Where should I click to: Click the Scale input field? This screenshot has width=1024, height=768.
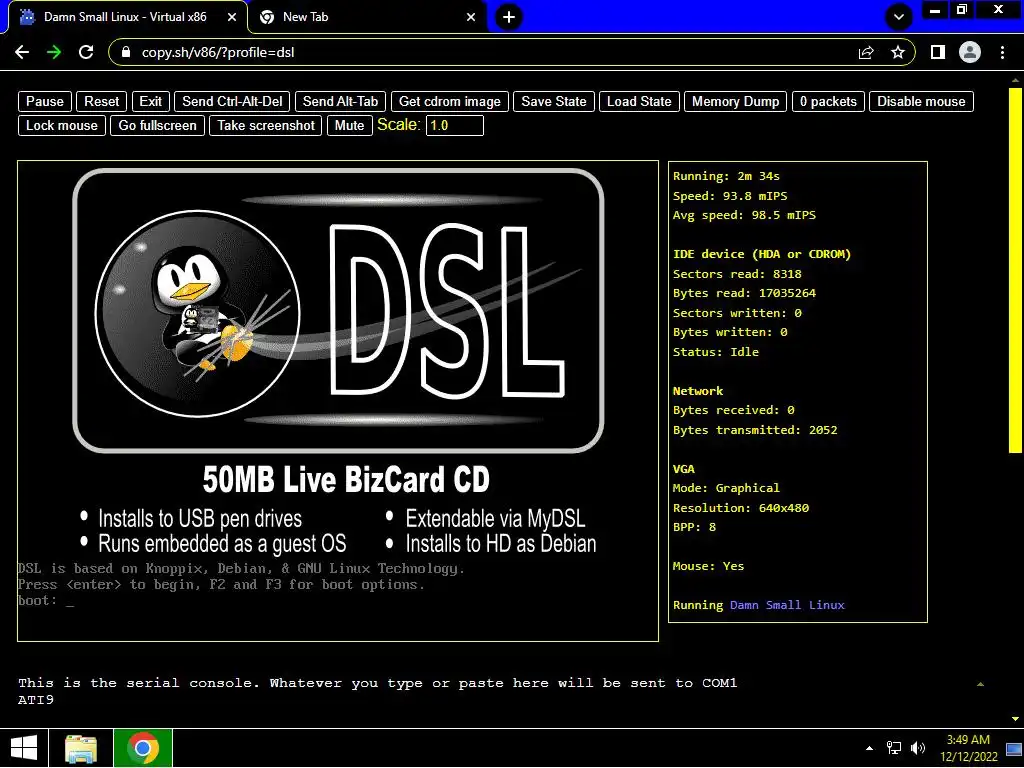pos(455,125)
